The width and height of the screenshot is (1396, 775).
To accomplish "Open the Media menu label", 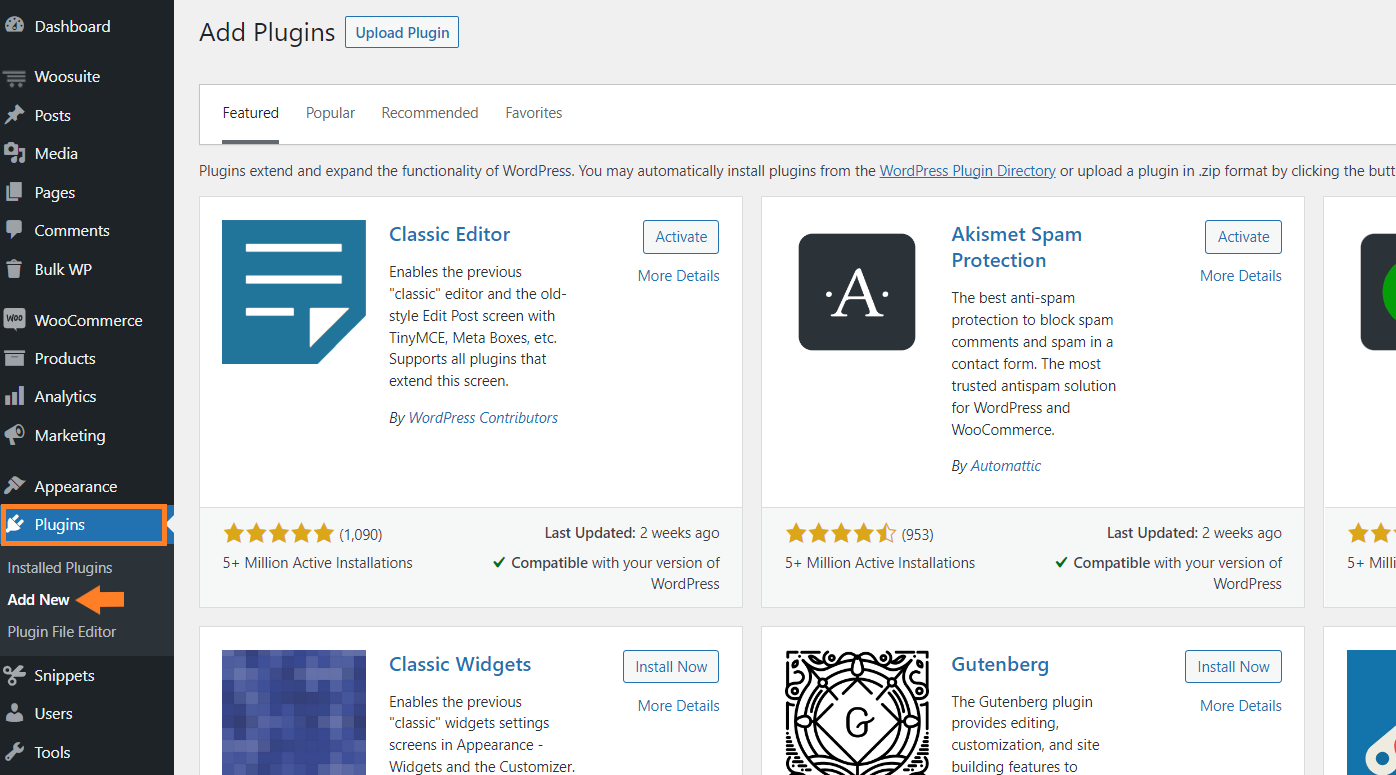I will coord(56,153).
